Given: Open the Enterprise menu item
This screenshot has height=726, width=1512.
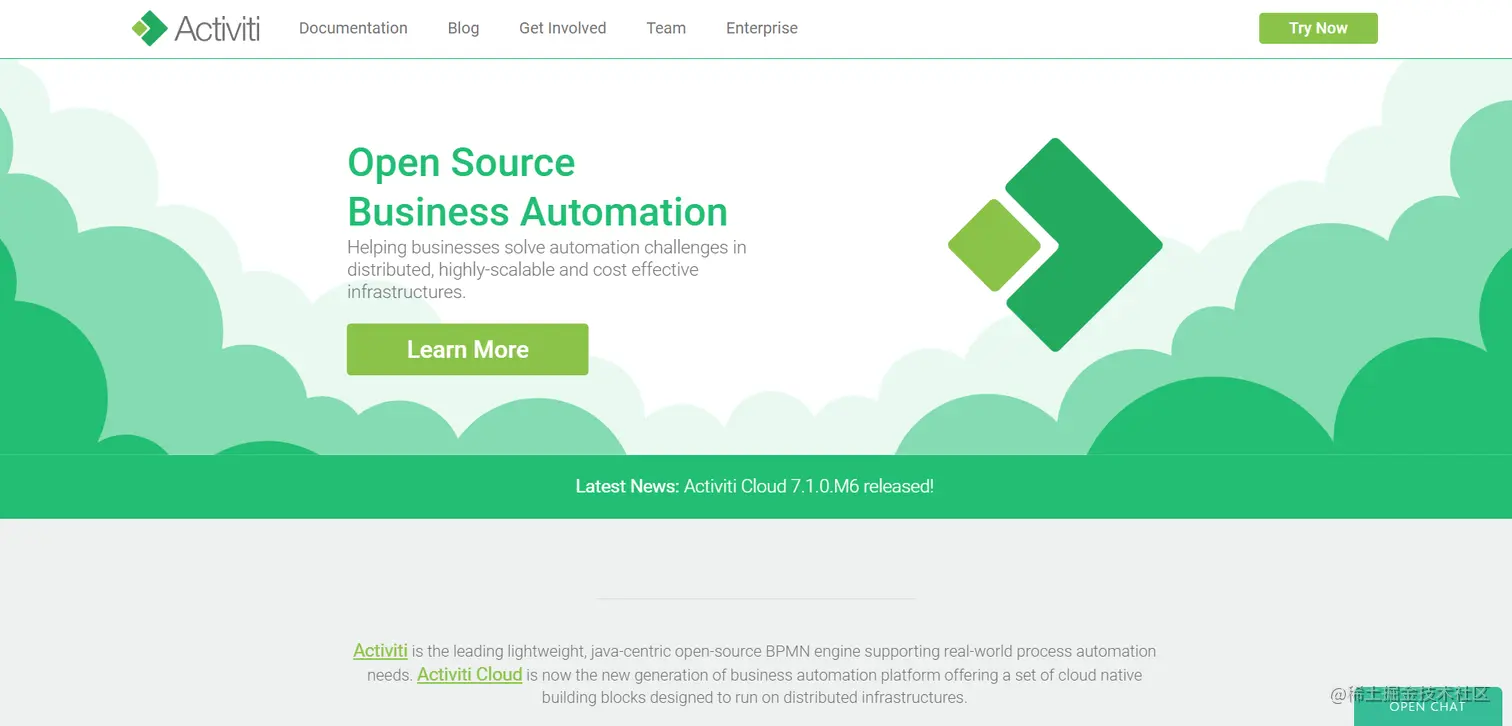Looking at the screenshot, I should pos(762,28).
